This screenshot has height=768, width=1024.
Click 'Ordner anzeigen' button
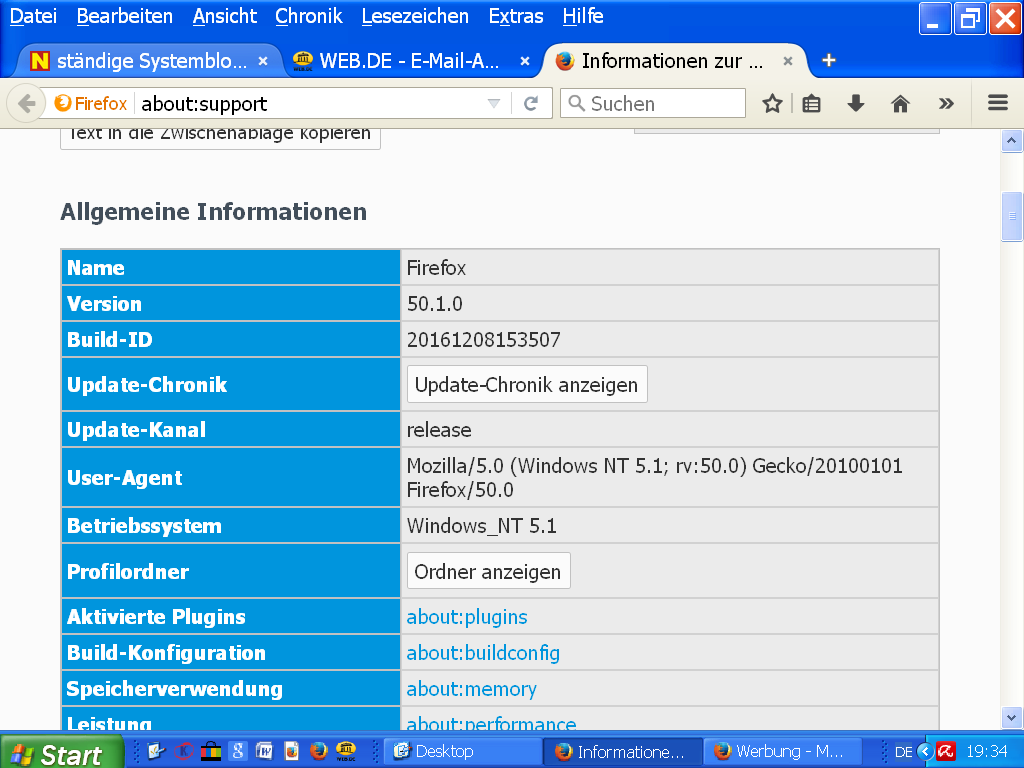pyautogui.click(x=488, y=571)
